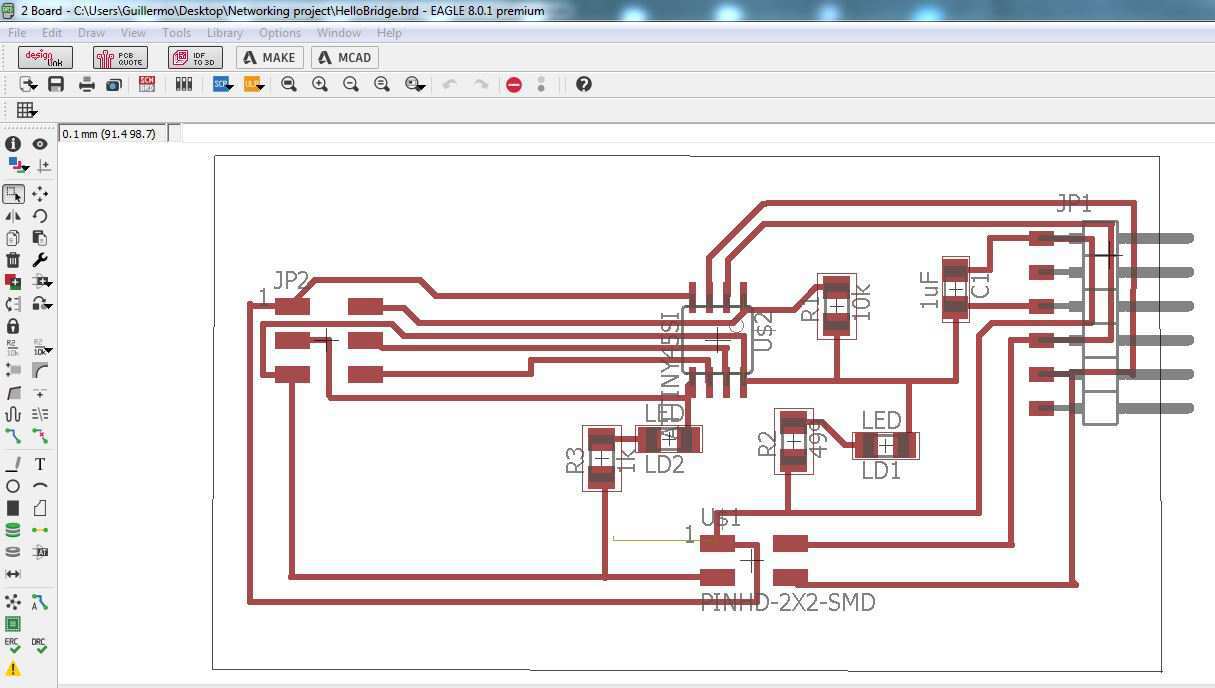Launch the Autorouter tool
This screenshot has height=688, width=1215.
click(40, 602)
